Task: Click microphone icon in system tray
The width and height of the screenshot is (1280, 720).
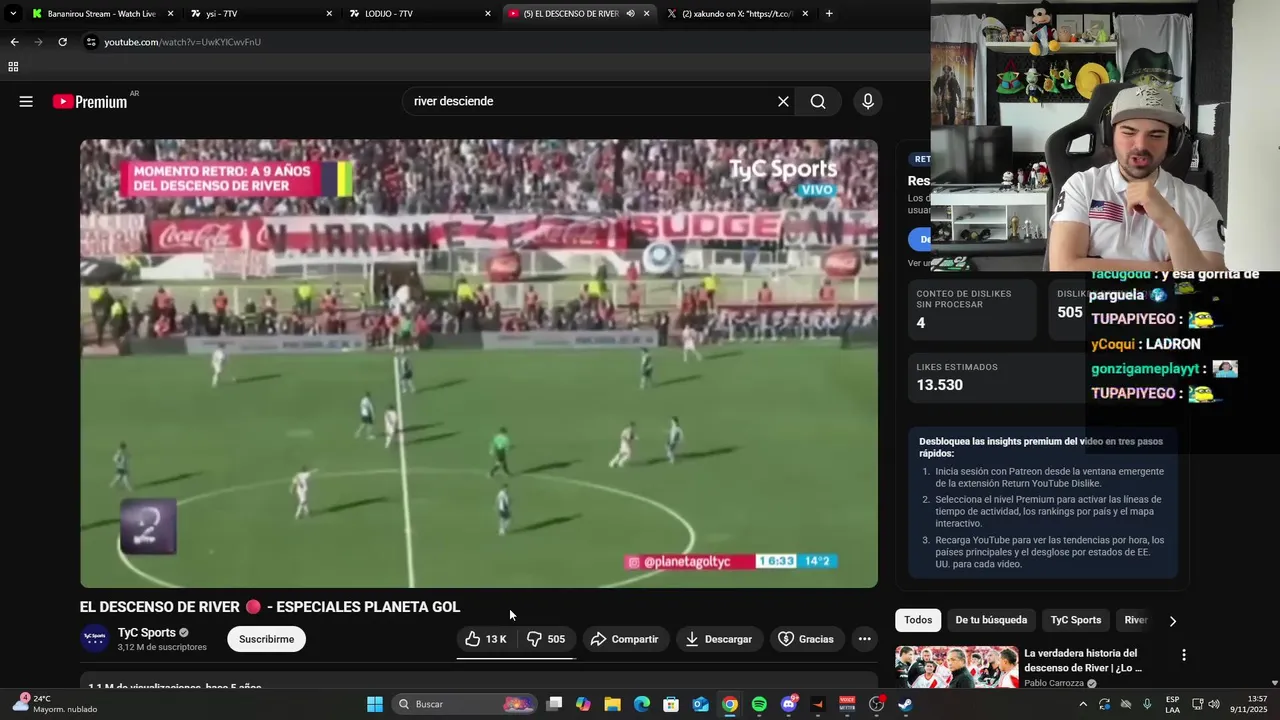Action: point(1147,704)
